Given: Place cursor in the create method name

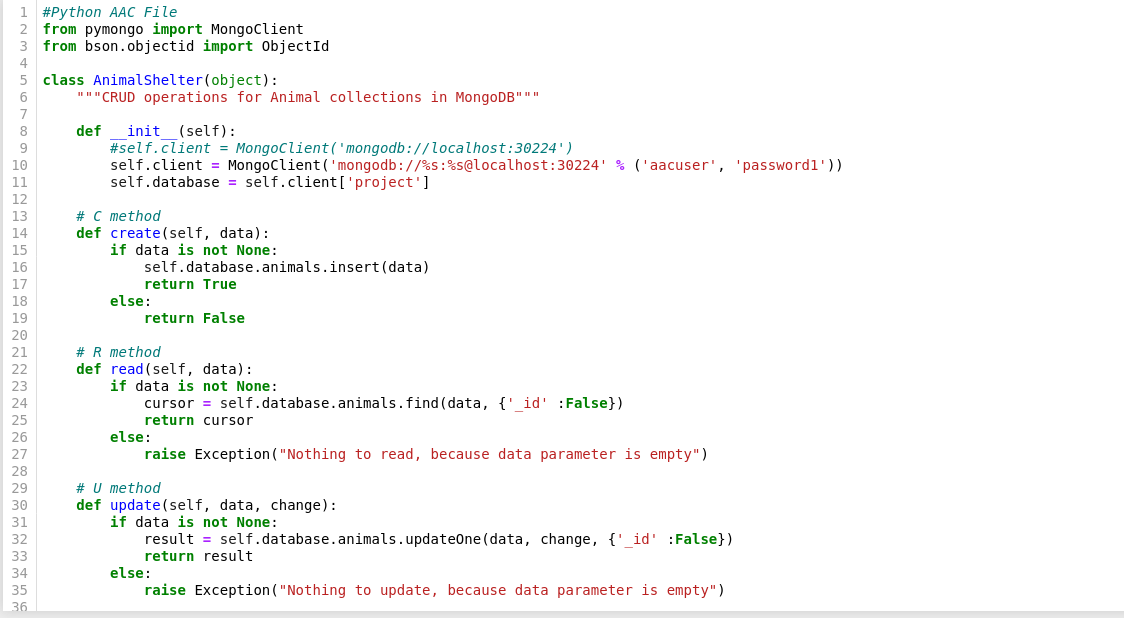Looking at the screenshot, I should 135,233.
